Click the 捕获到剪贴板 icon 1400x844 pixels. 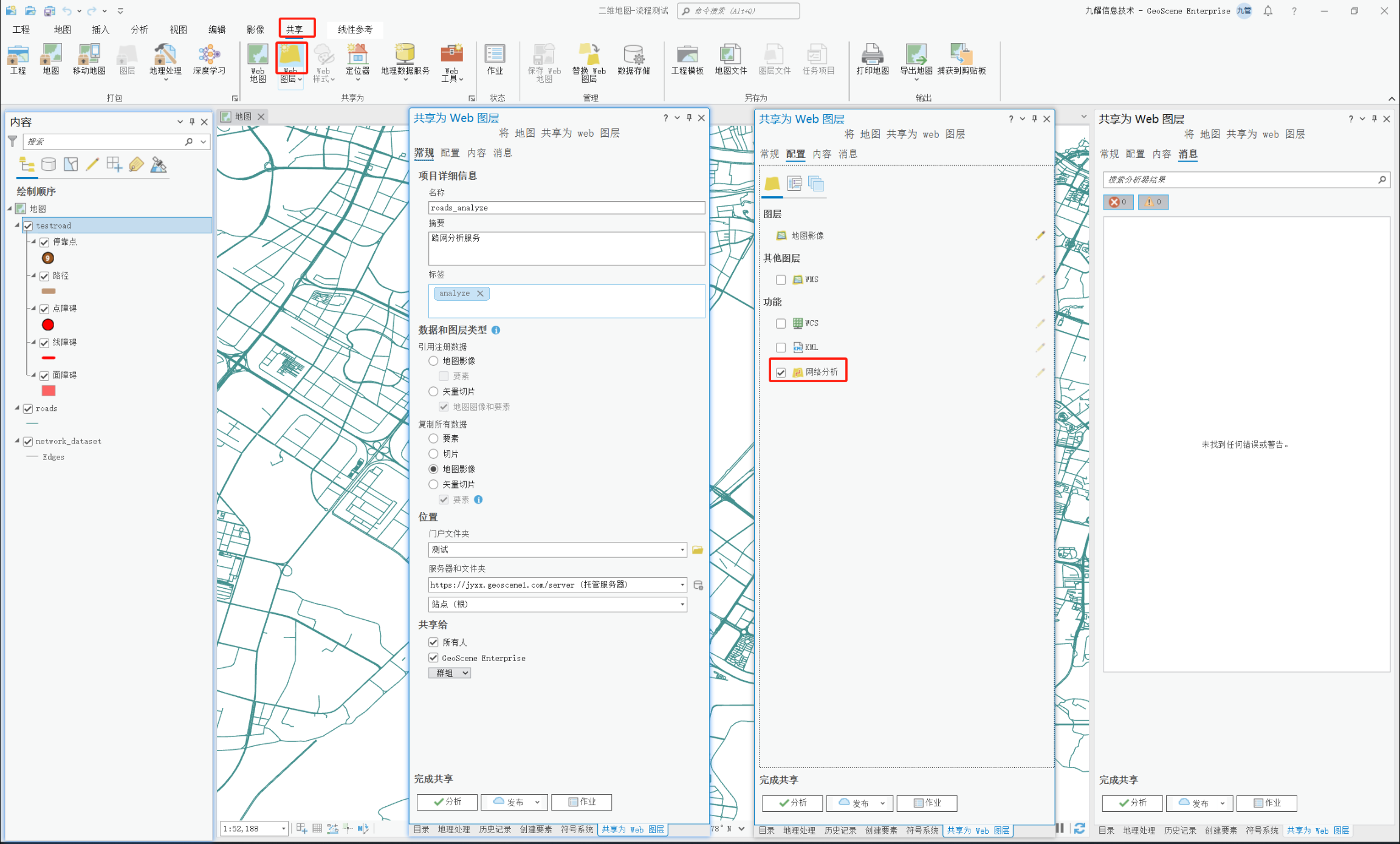point(961,60)
